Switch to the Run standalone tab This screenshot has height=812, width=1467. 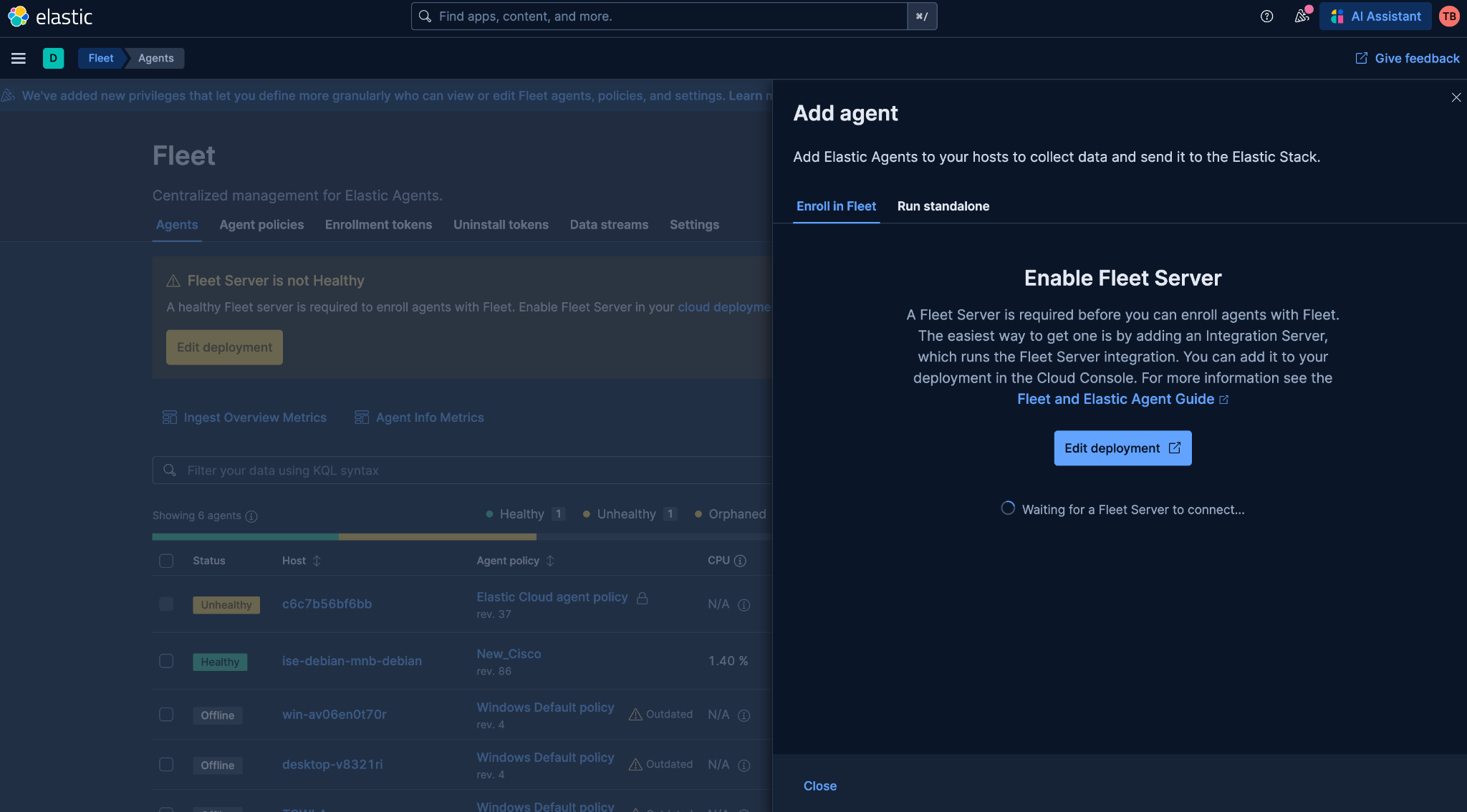click(x=943, y=206)
